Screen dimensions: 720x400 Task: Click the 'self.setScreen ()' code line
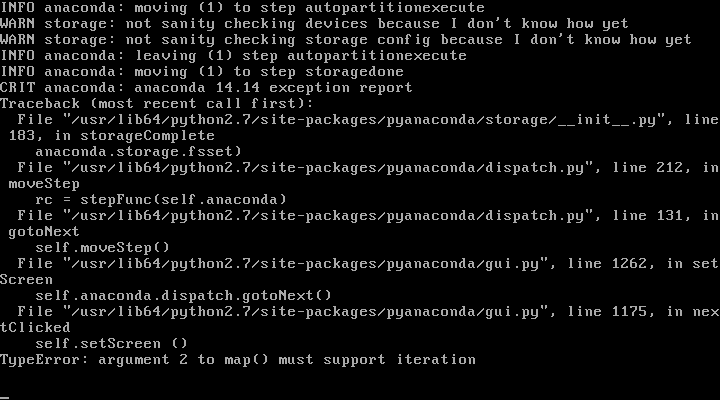[x=112, y=344]
